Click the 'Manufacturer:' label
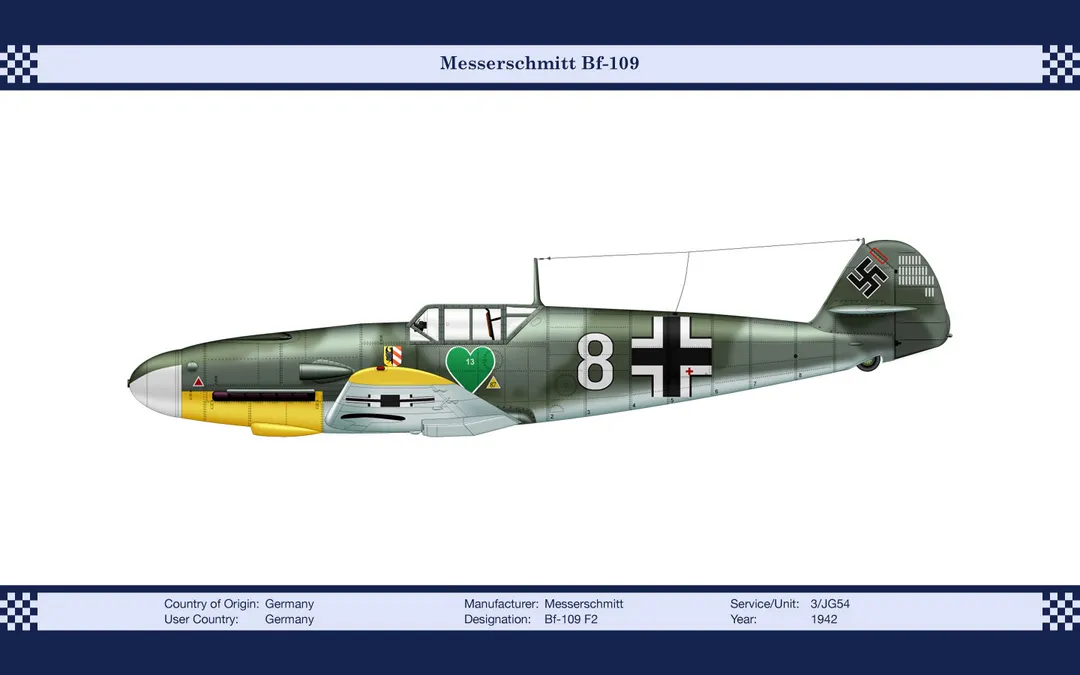The height and width of the screenshot is (675, 1080). (x=501, y=604)
